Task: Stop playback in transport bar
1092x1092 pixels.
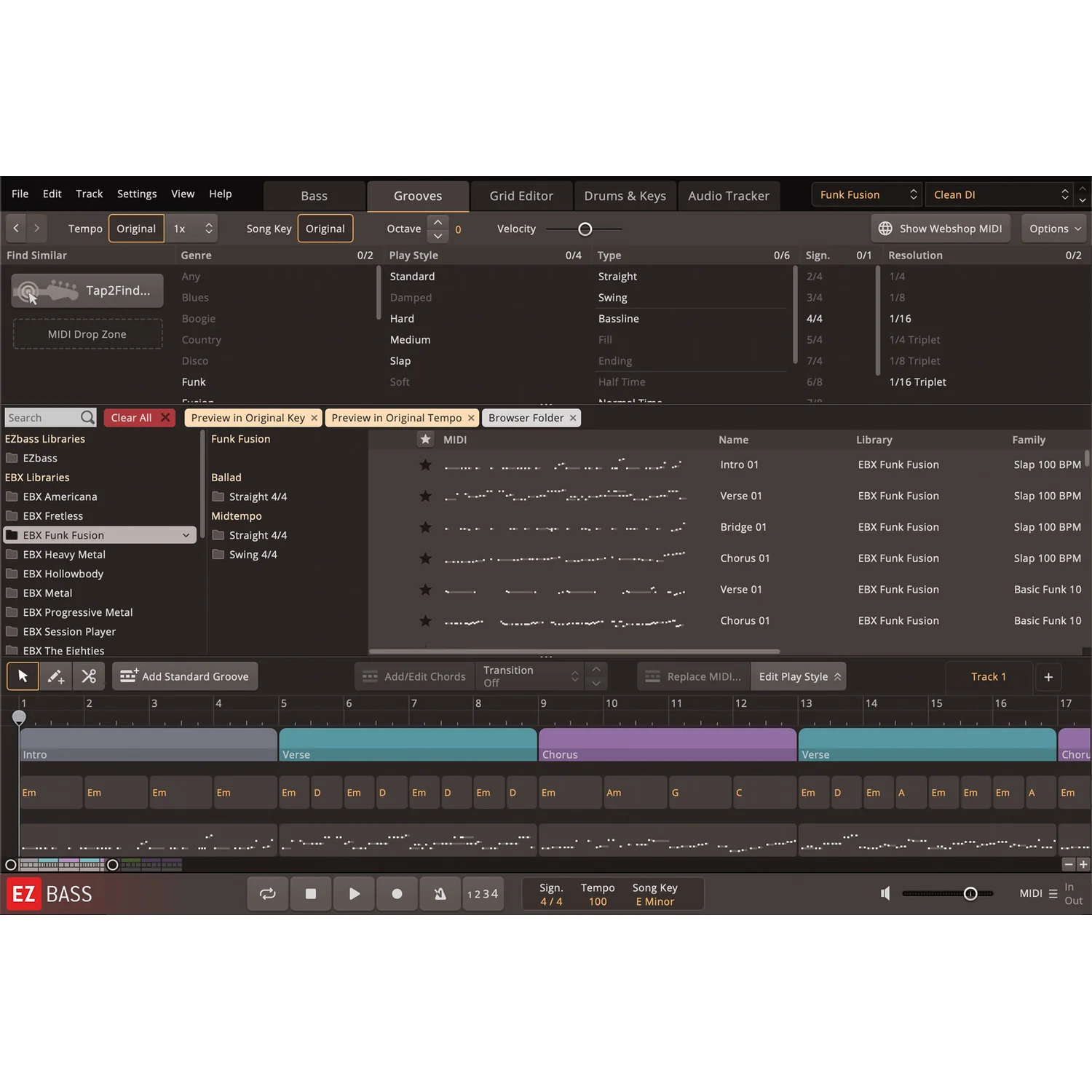Action: [x=310, y=894]
